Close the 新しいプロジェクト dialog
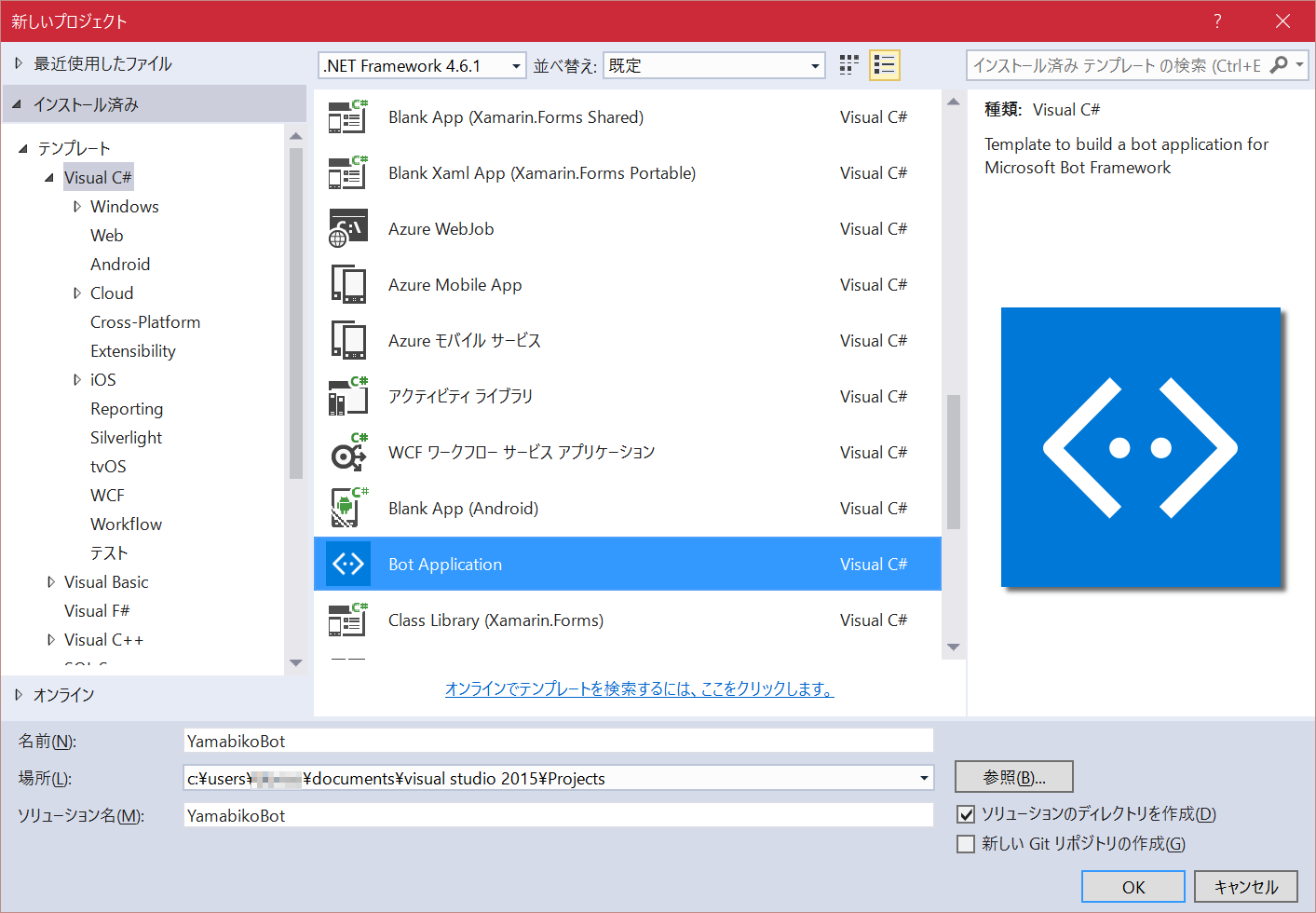The image size is (1316, 913). 1282,21
